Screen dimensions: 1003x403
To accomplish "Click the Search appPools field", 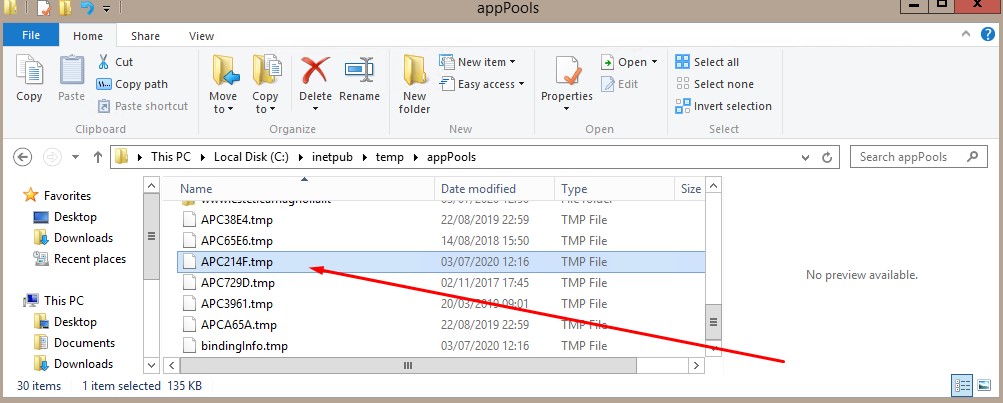I will (x=919, y=157).
